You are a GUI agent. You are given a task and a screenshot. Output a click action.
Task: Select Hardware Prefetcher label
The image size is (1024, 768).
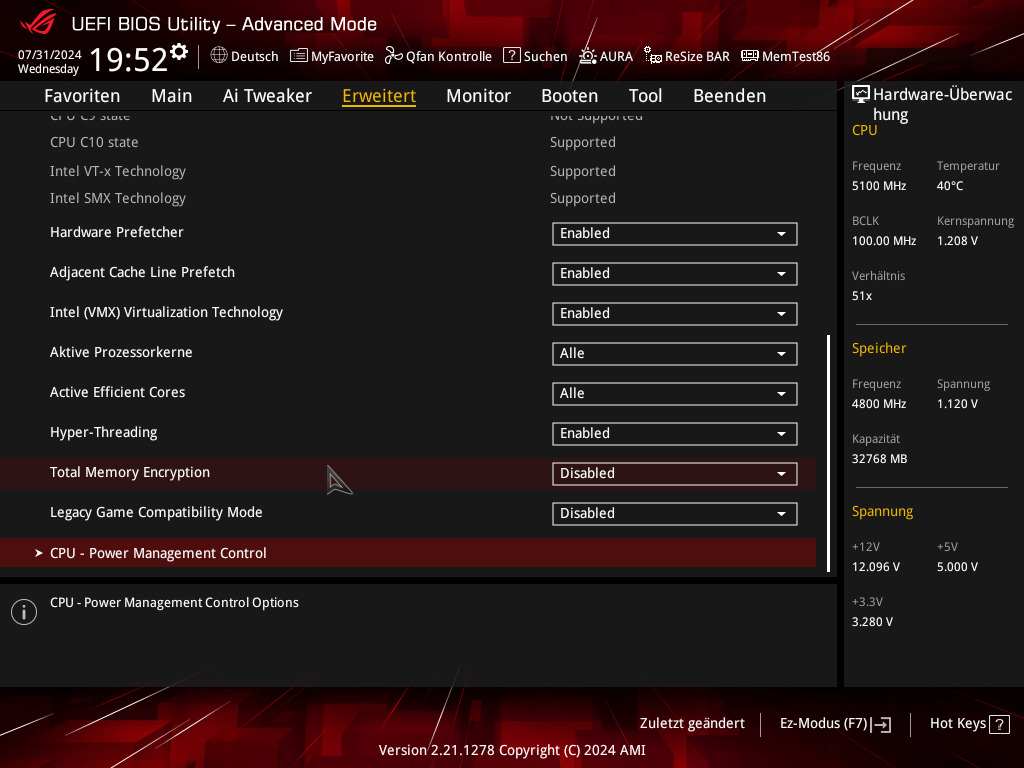117,232
